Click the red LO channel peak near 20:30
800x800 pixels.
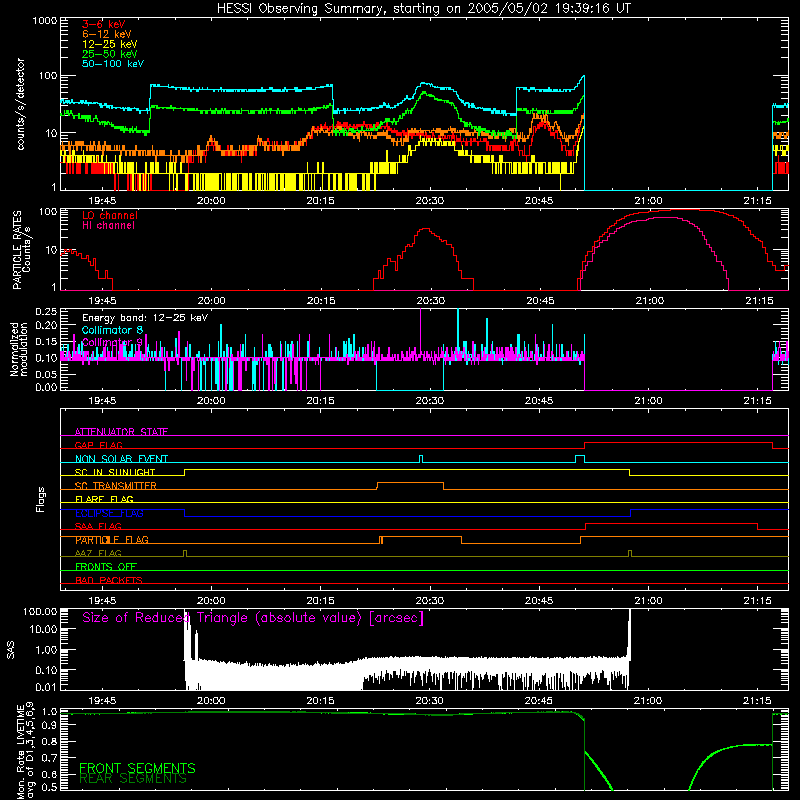(x=424, y=230)
